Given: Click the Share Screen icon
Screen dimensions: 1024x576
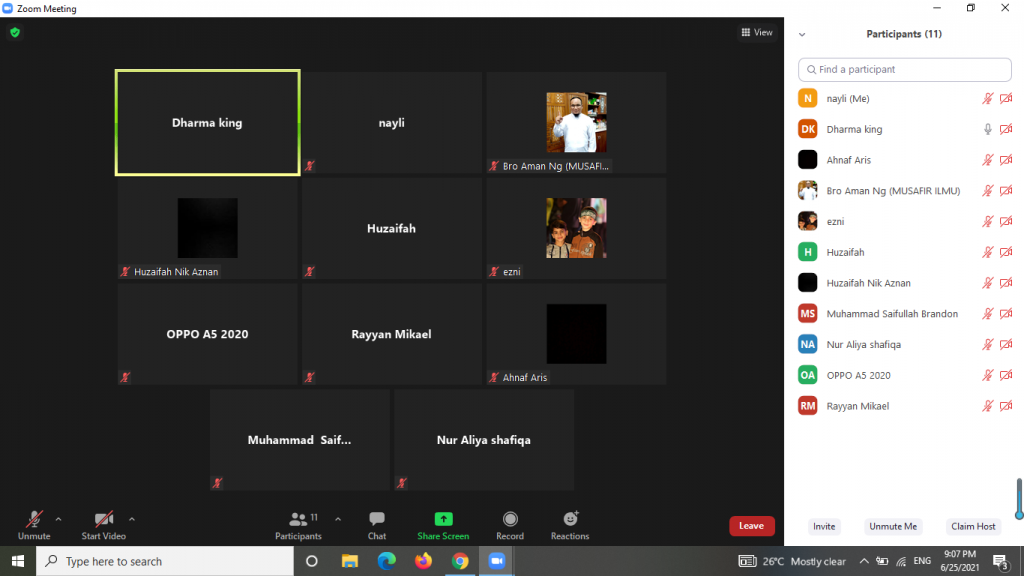Looking at the screenshot, I should [x=443, y=519].
